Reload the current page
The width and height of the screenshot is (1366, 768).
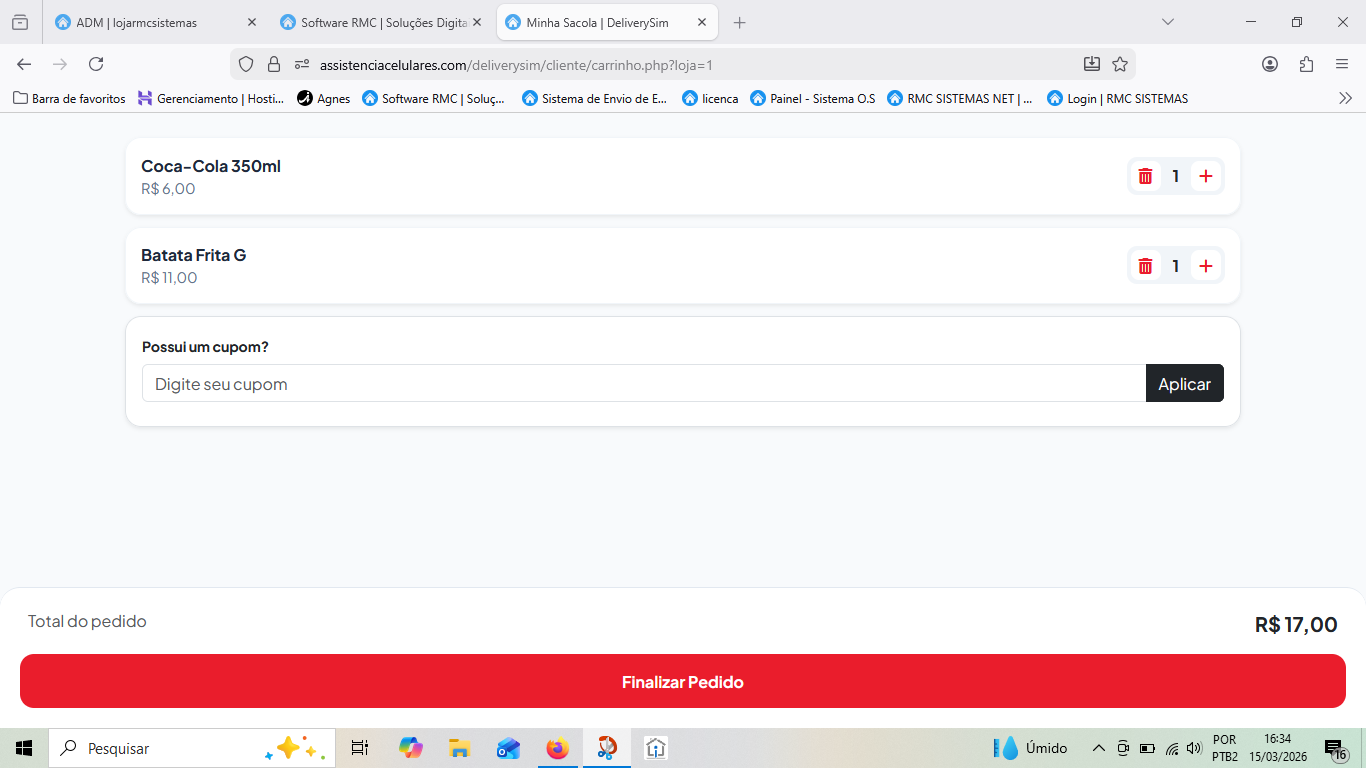coord(96,64)
